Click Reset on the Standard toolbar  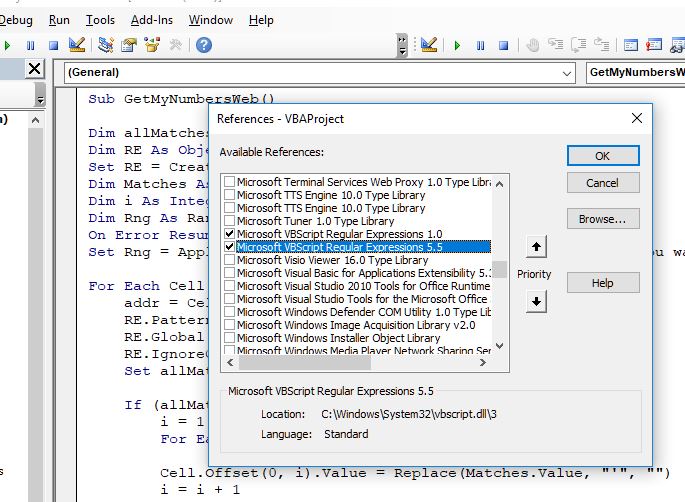[x=53, y=45]
